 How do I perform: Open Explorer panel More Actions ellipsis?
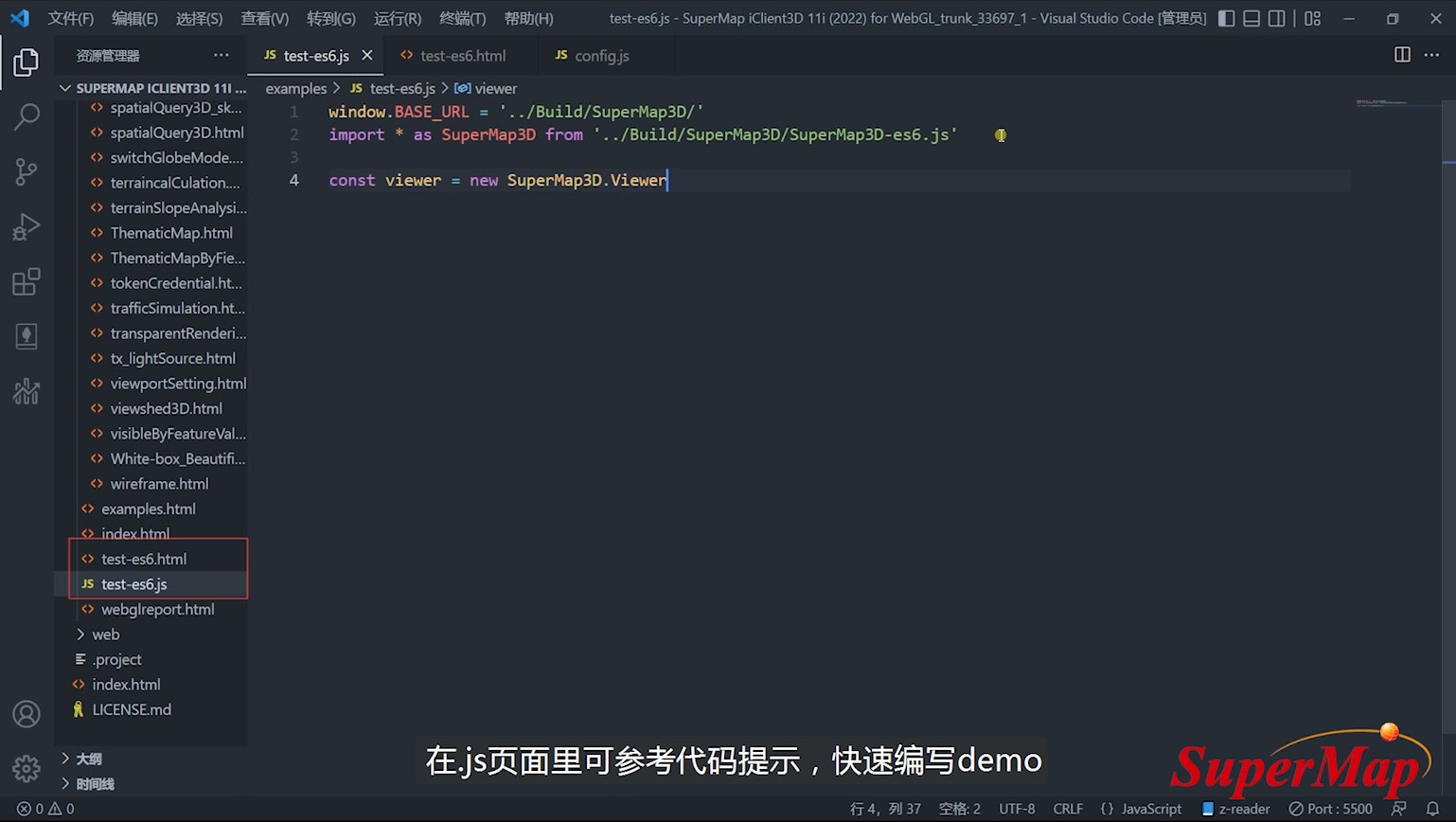click(x=222, y=55)
